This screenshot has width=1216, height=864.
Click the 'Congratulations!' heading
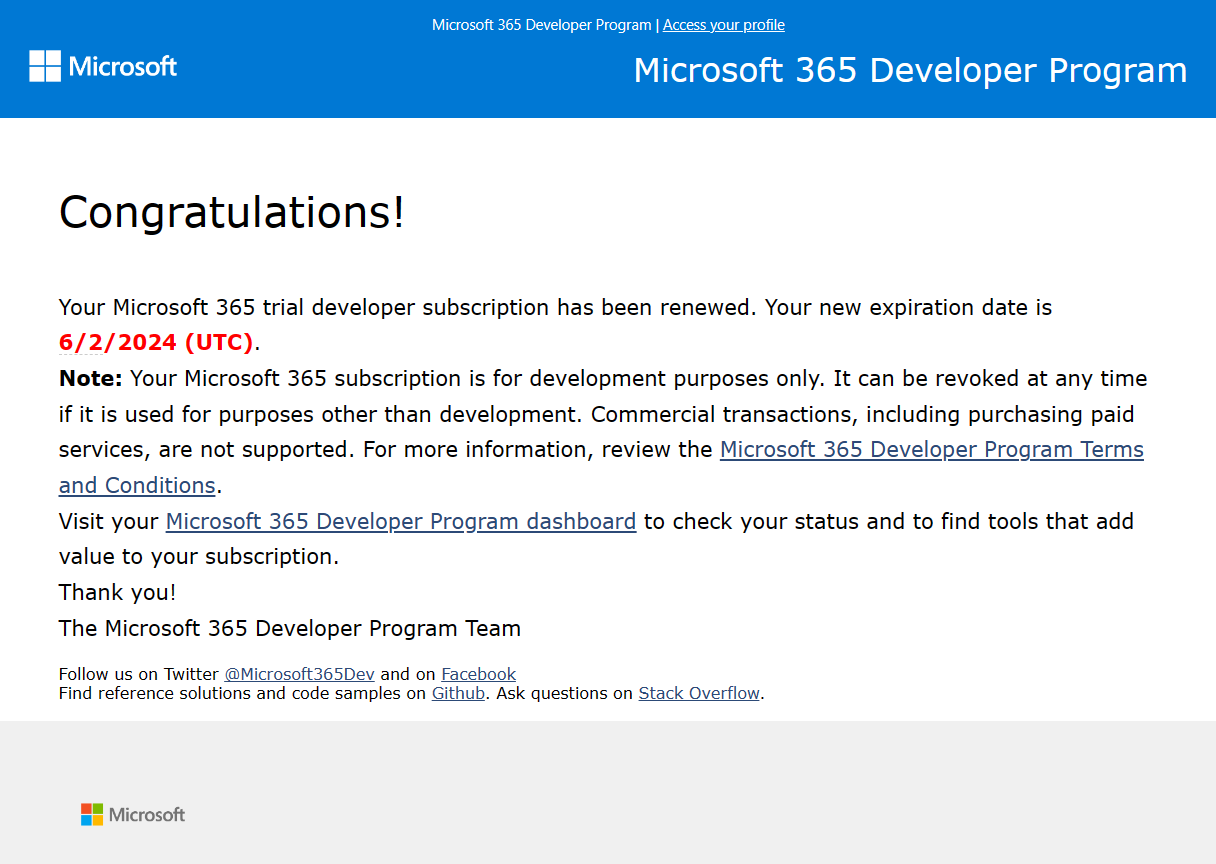pos(232,212)
